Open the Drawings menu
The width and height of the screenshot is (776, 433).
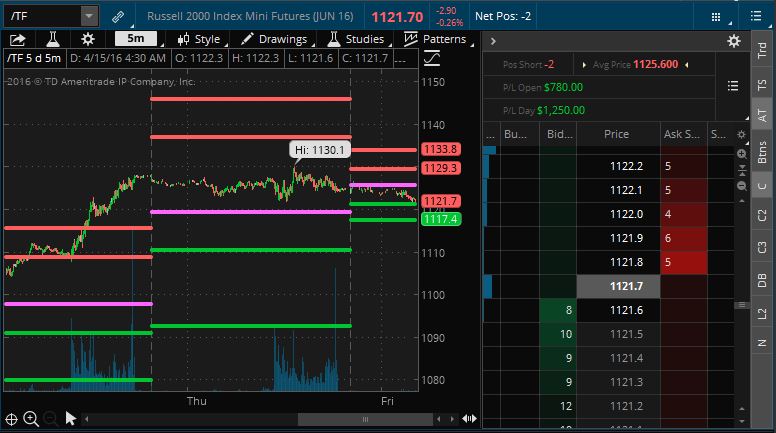pos(274,39)
